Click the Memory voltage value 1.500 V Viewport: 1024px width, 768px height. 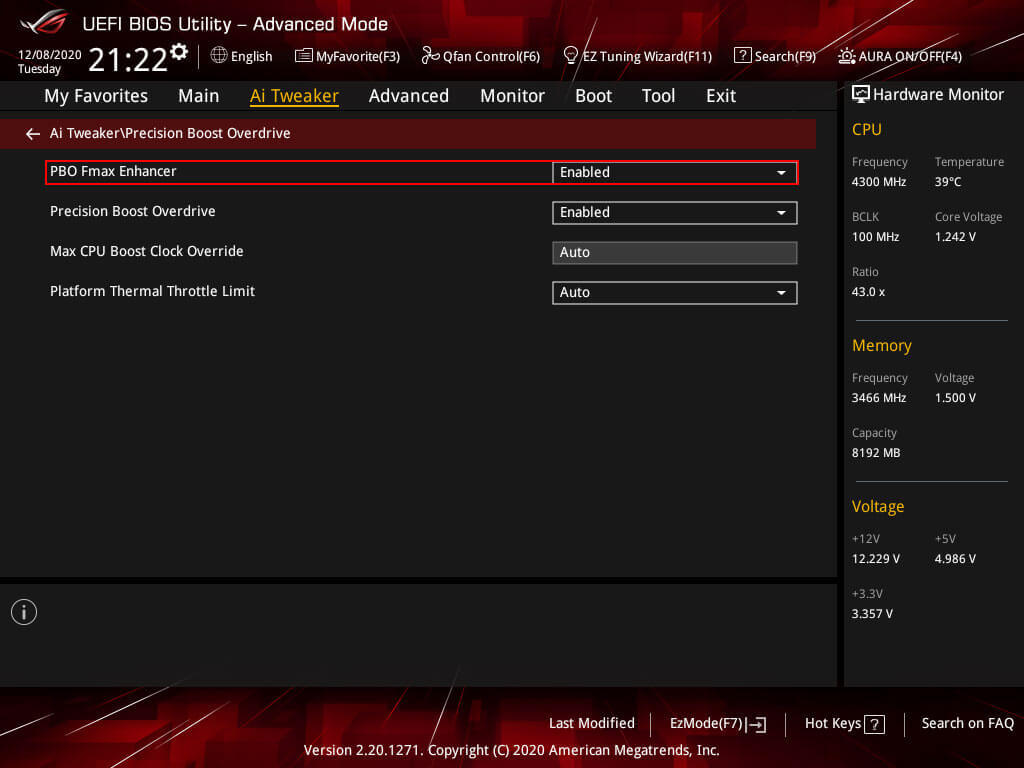click(x=955, y=398)
